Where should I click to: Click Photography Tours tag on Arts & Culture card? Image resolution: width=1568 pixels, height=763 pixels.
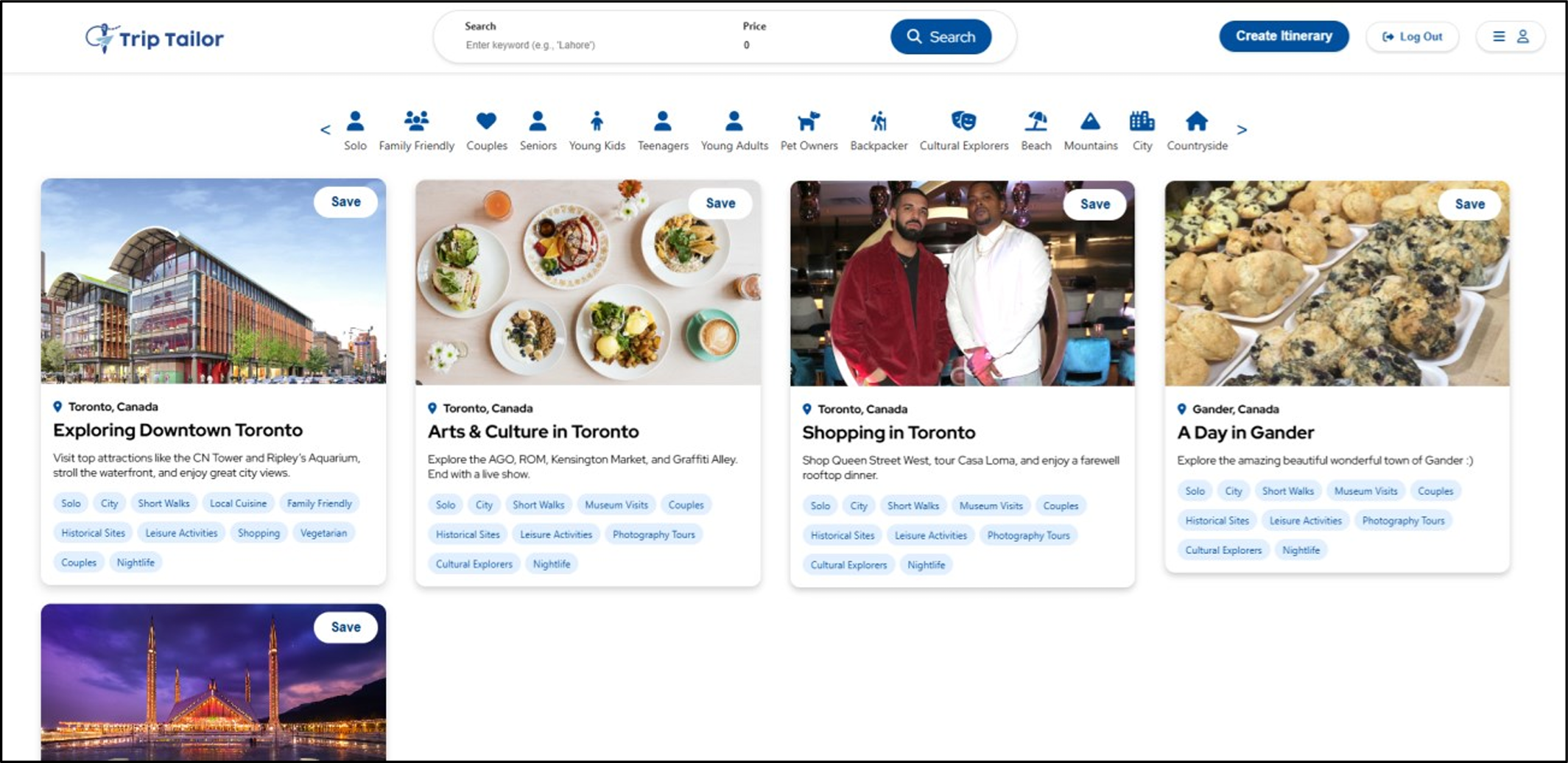point(653,535)
